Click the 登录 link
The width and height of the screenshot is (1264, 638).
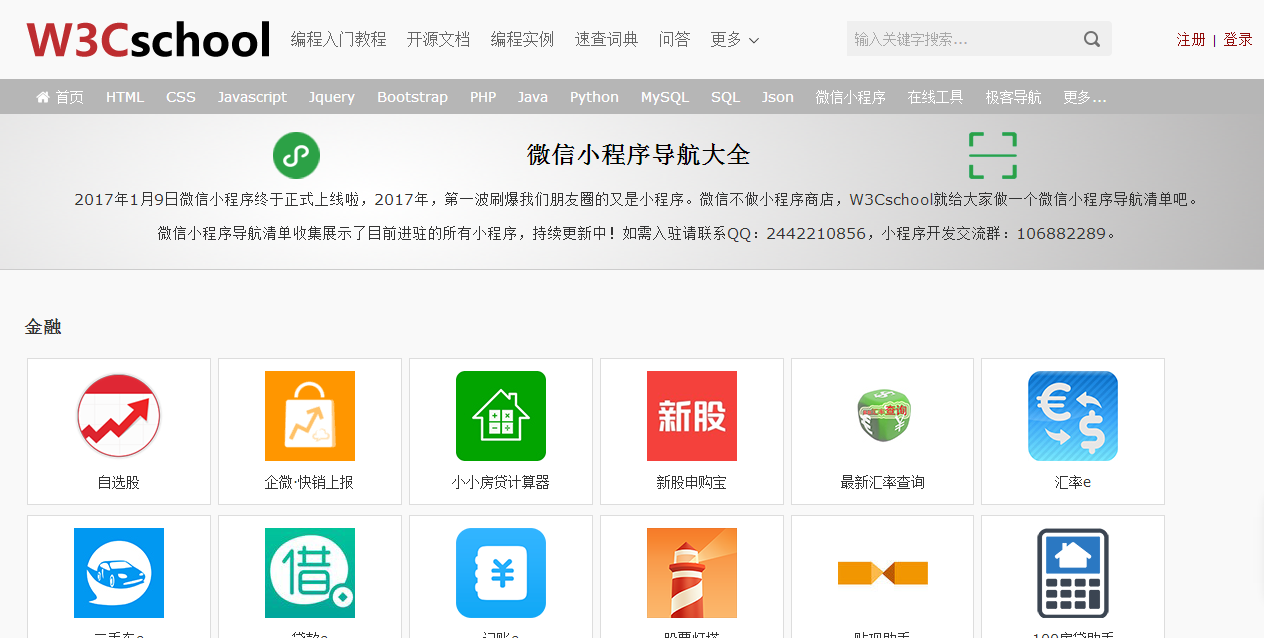(1238, 39)
